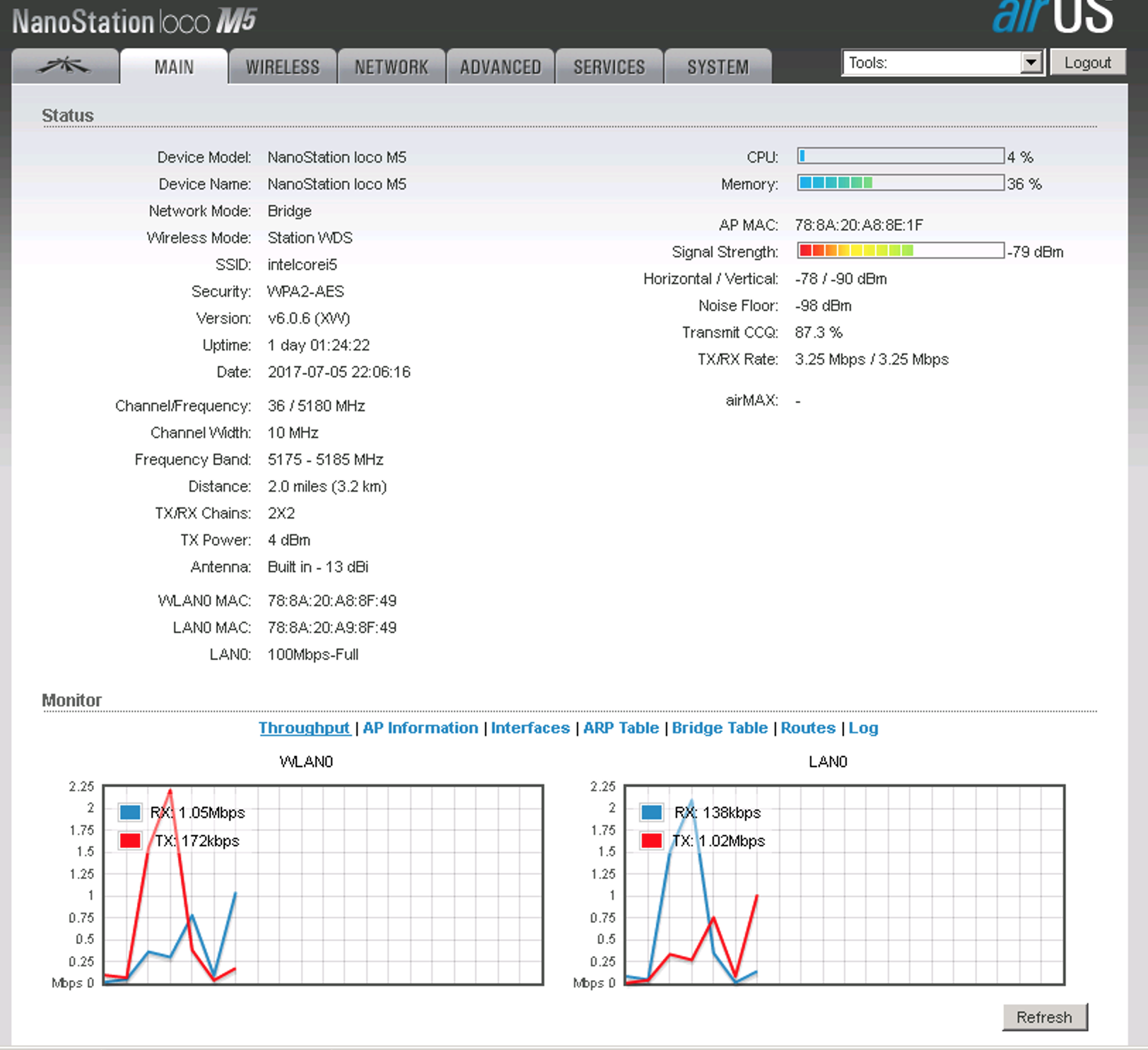Click the Signal Strength bar
Viewport: 1148px width, 1050px height.
pyautogui.click(x=901, y=251)
